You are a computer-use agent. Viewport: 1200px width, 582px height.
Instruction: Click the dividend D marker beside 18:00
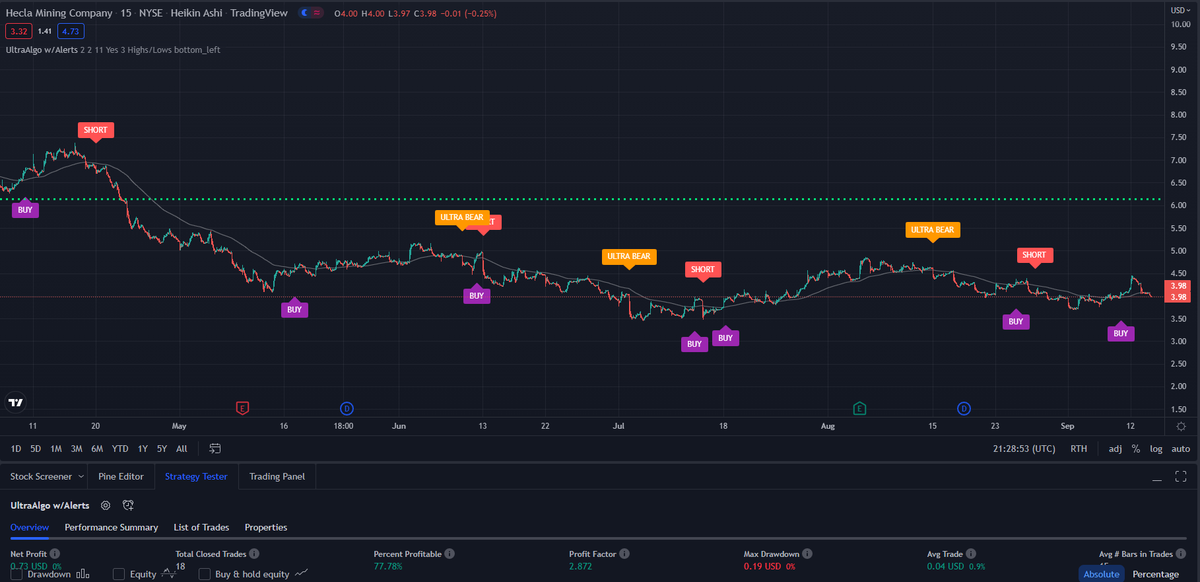346,408
